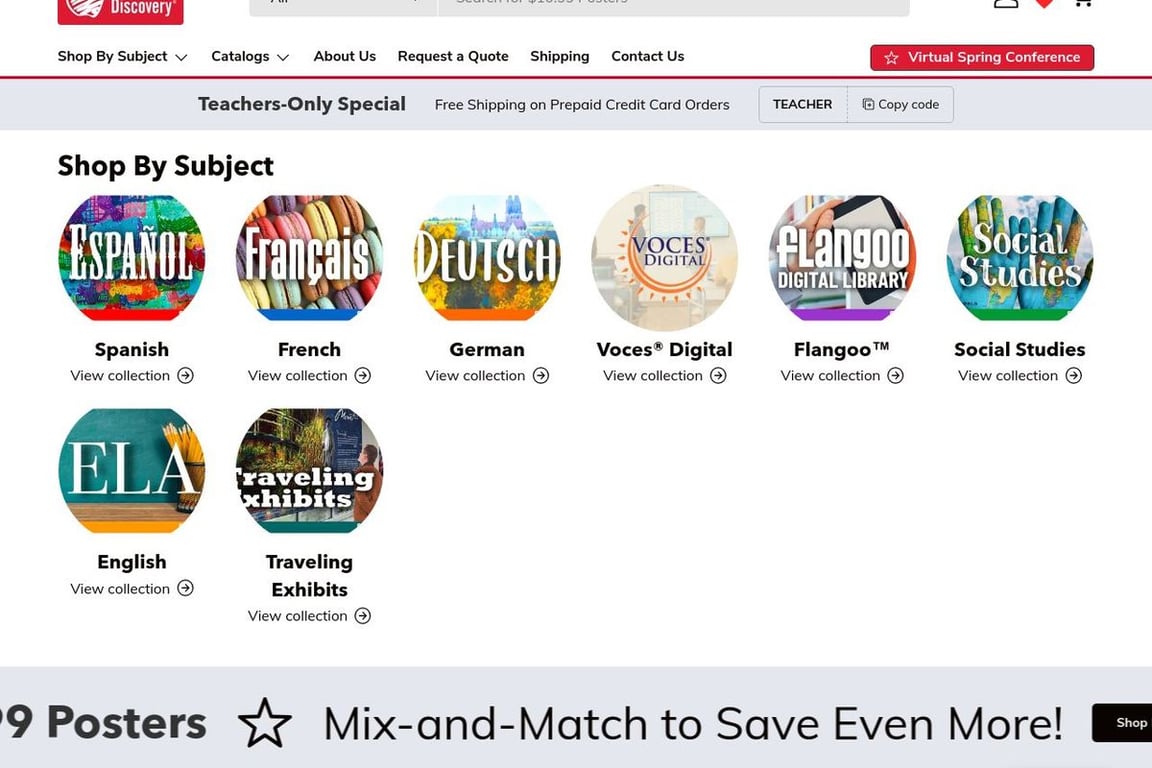1152x768 pixels.
Task: Click the Posters banner text
Action: click(104, 723)
